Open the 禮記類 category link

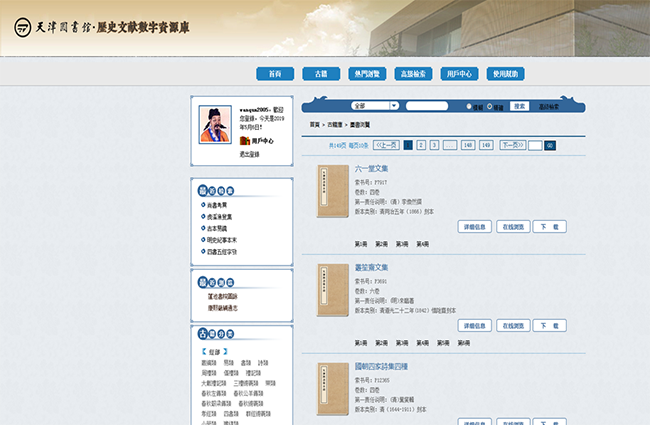pos(253,373)
